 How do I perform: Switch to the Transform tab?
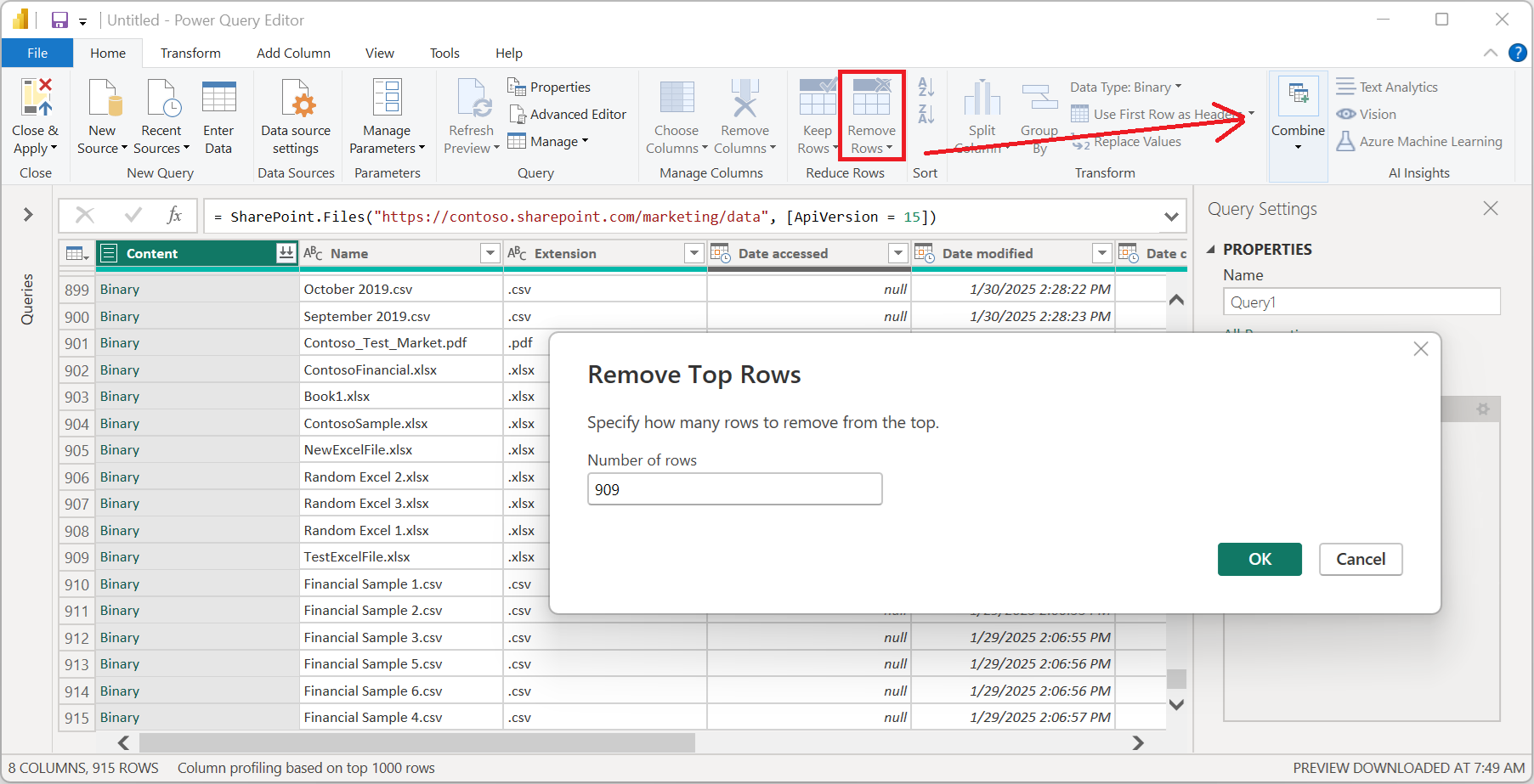pos(190,53)
